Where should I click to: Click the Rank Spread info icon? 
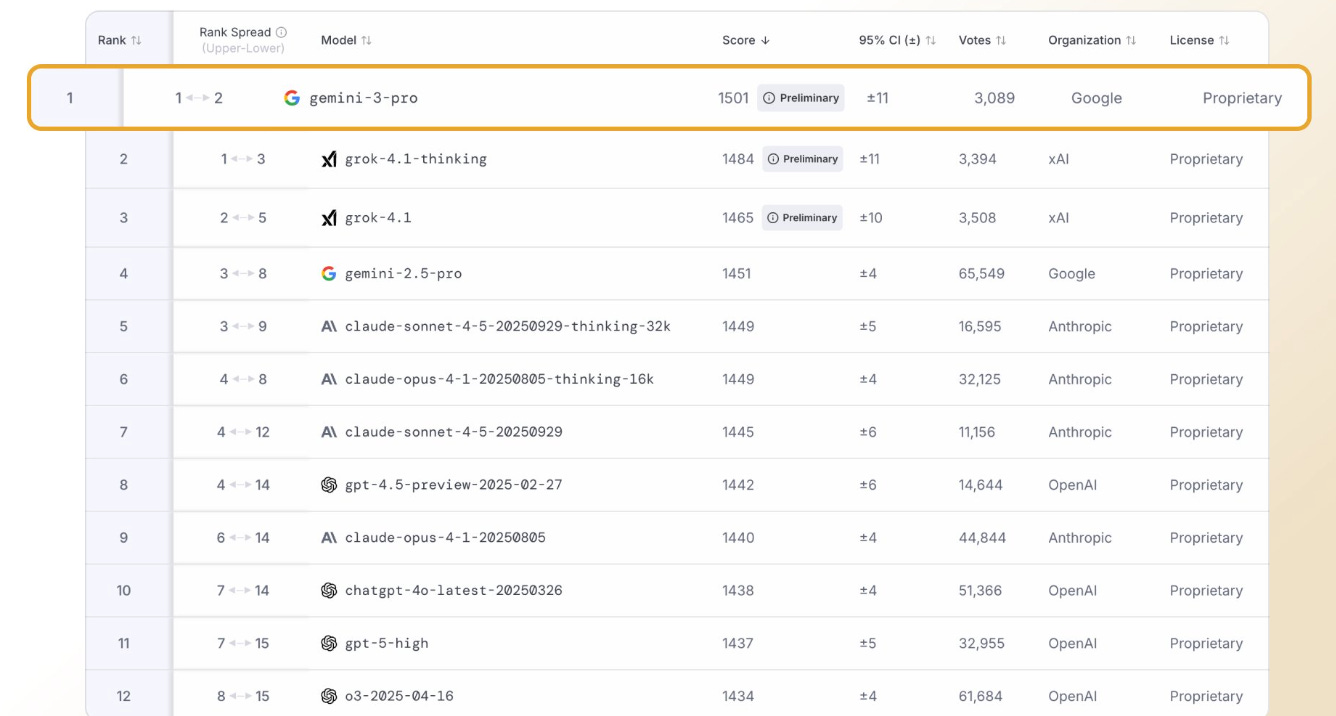pyautogui.click(x=281, y=32)
